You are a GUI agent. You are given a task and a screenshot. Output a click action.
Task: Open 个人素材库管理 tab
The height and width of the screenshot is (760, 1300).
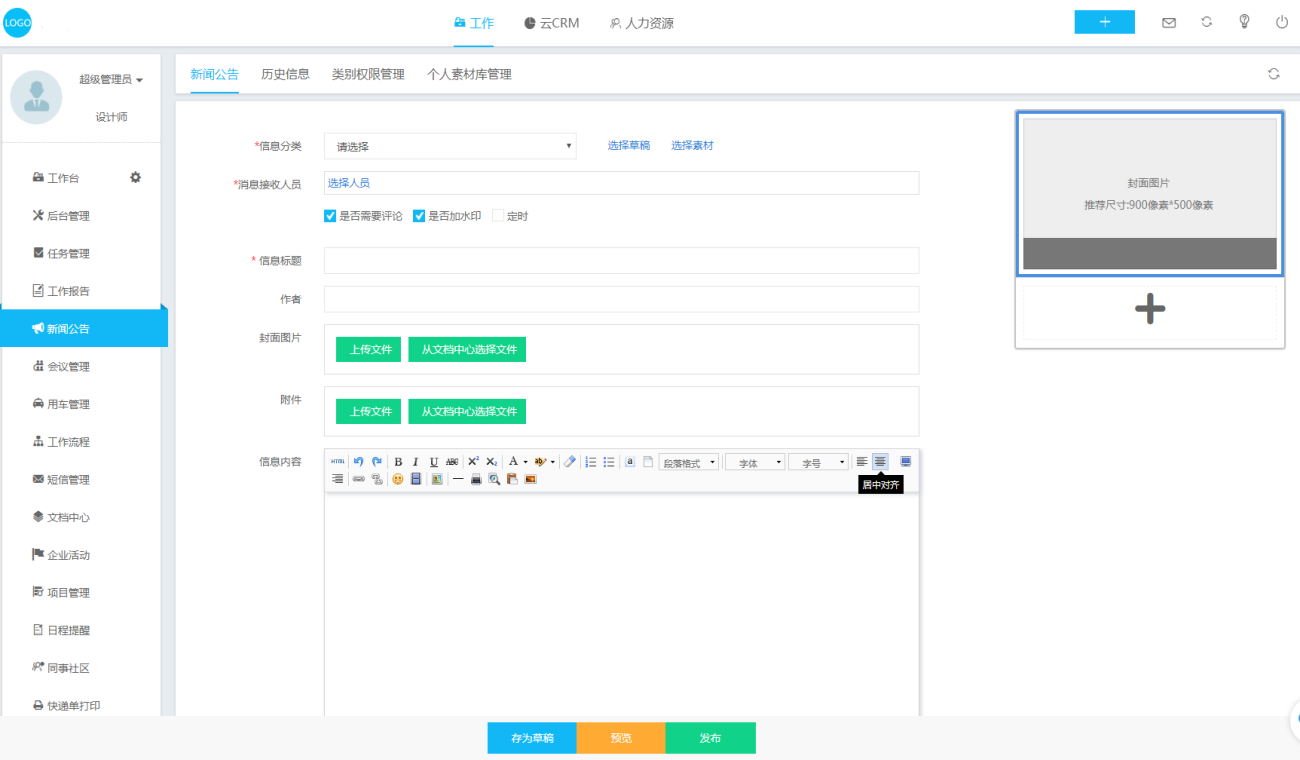(x=469, y=74)
